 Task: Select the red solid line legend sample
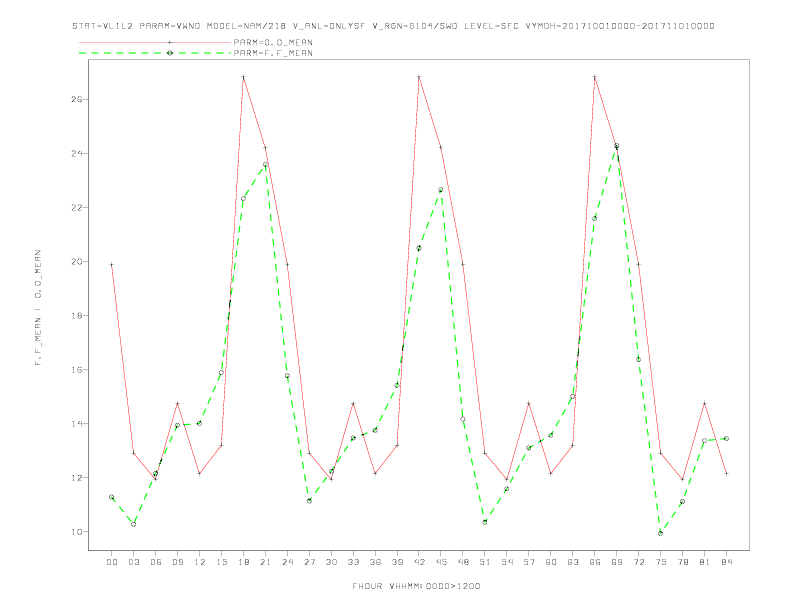(155, 42)
